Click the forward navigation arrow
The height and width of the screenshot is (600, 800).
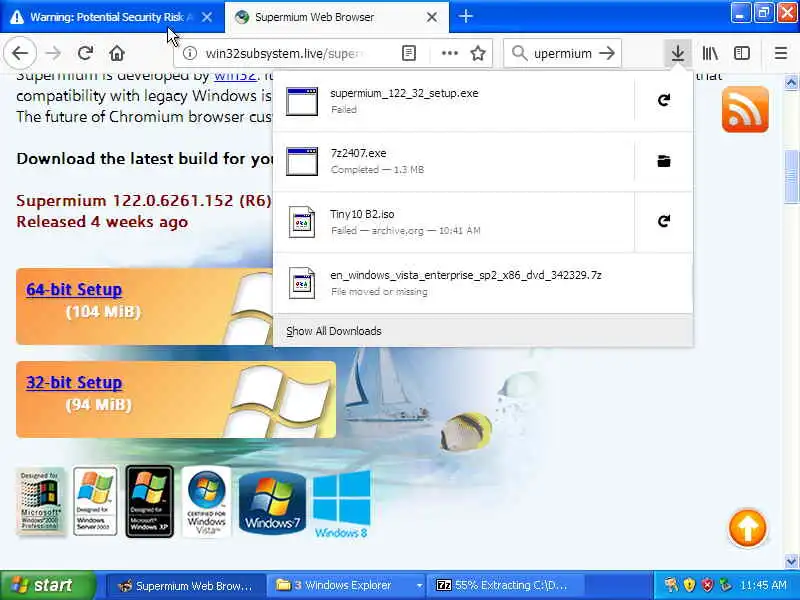point(53,53)
